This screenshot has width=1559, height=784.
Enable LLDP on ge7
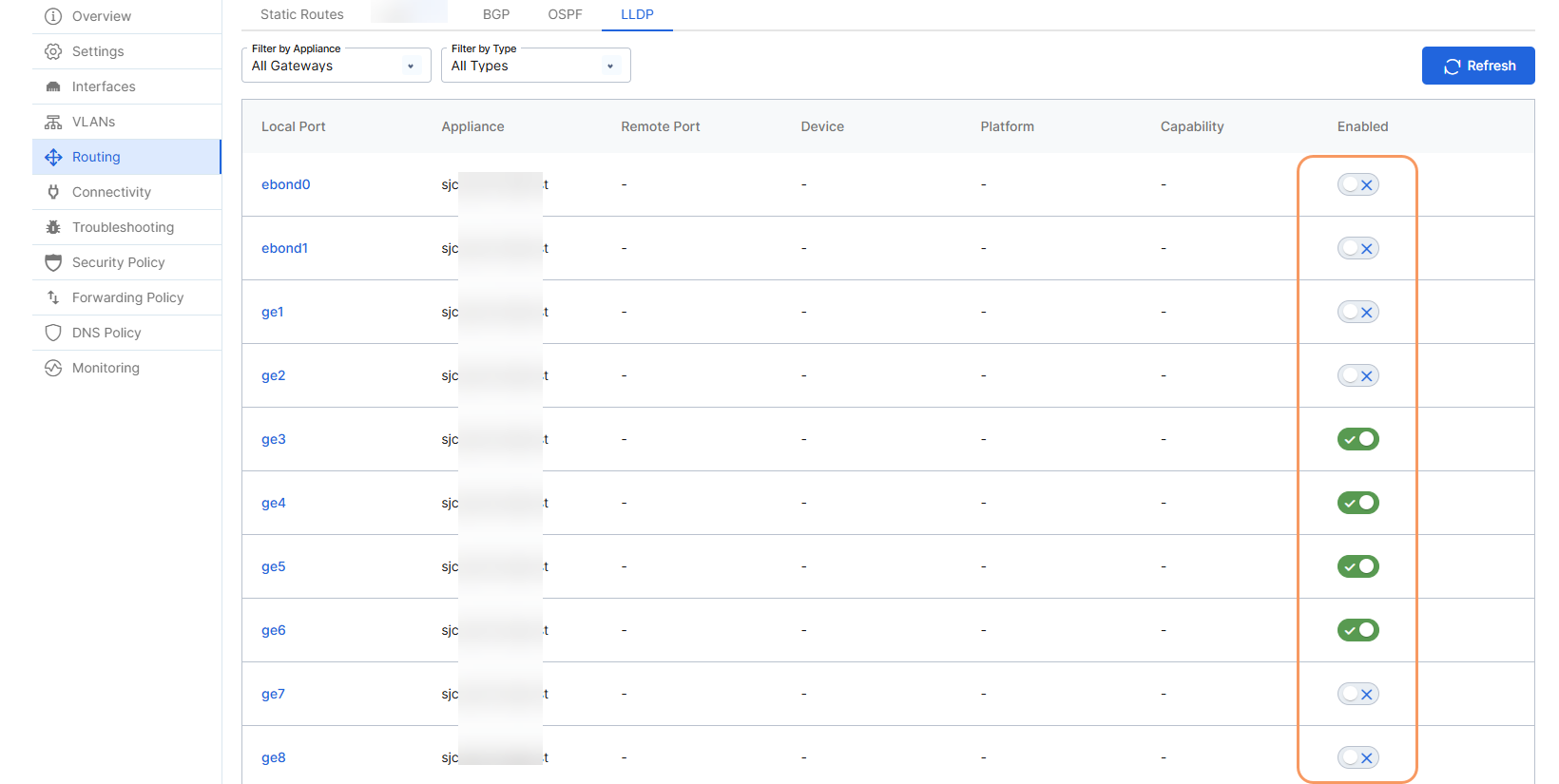[1357, 694]
